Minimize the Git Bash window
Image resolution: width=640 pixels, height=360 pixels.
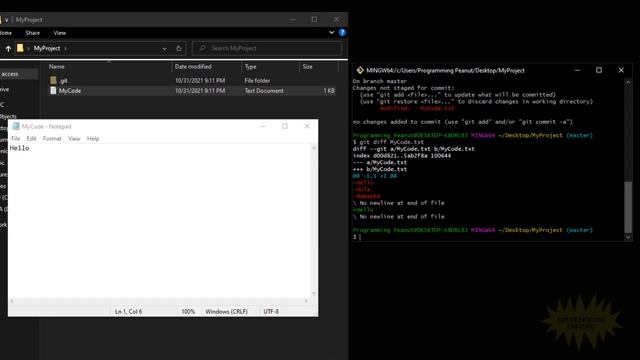click(577, 70)
